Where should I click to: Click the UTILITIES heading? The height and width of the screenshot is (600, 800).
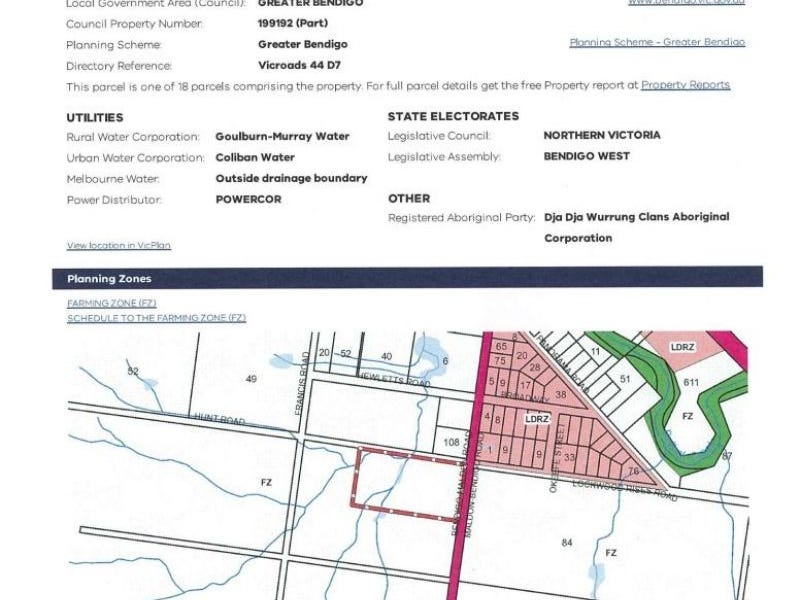95,118
